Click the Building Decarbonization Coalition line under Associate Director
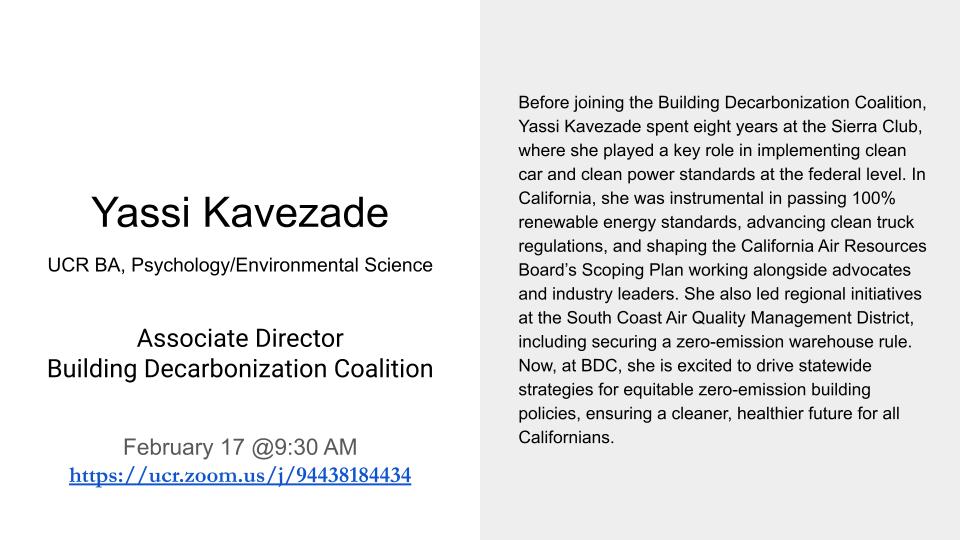The image size is (960, 540). coord(240,369)
